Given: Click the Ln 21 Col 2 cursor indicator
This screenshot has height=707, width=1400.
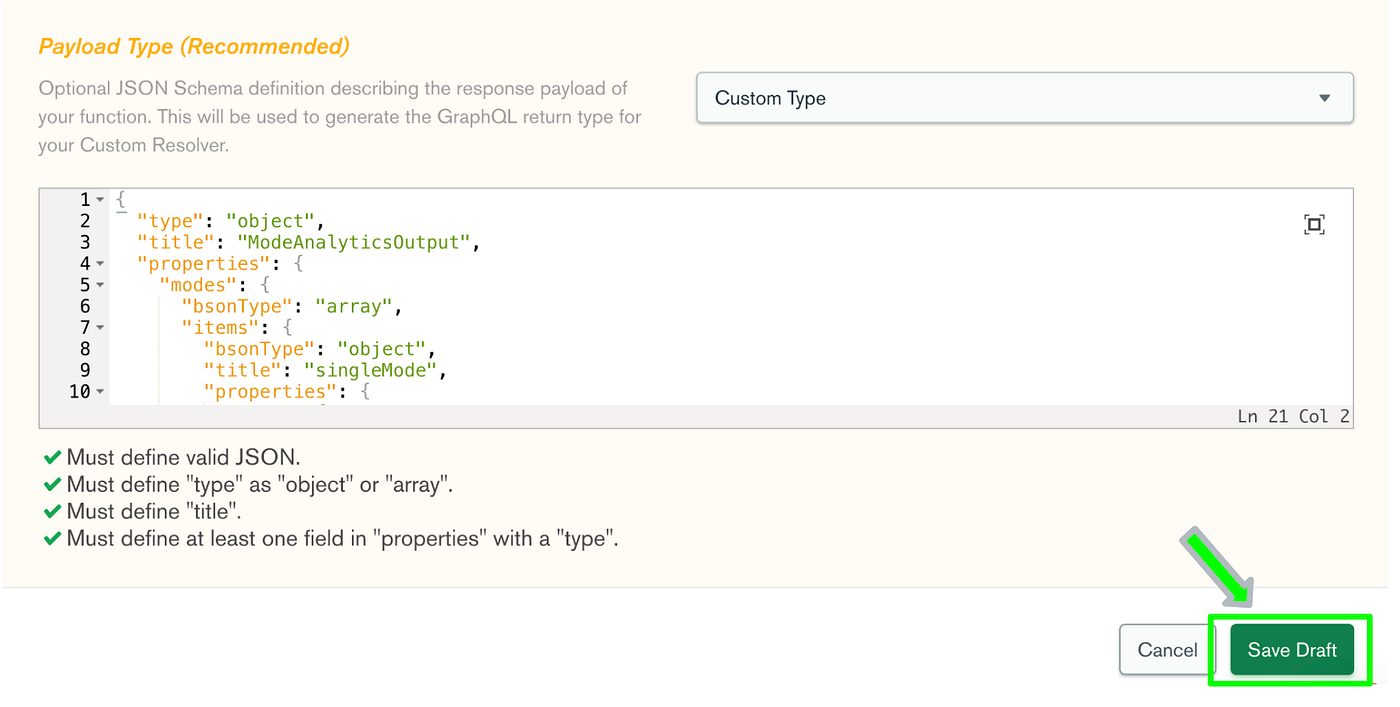Looking at the screenshot, I should coord(1293,416).
